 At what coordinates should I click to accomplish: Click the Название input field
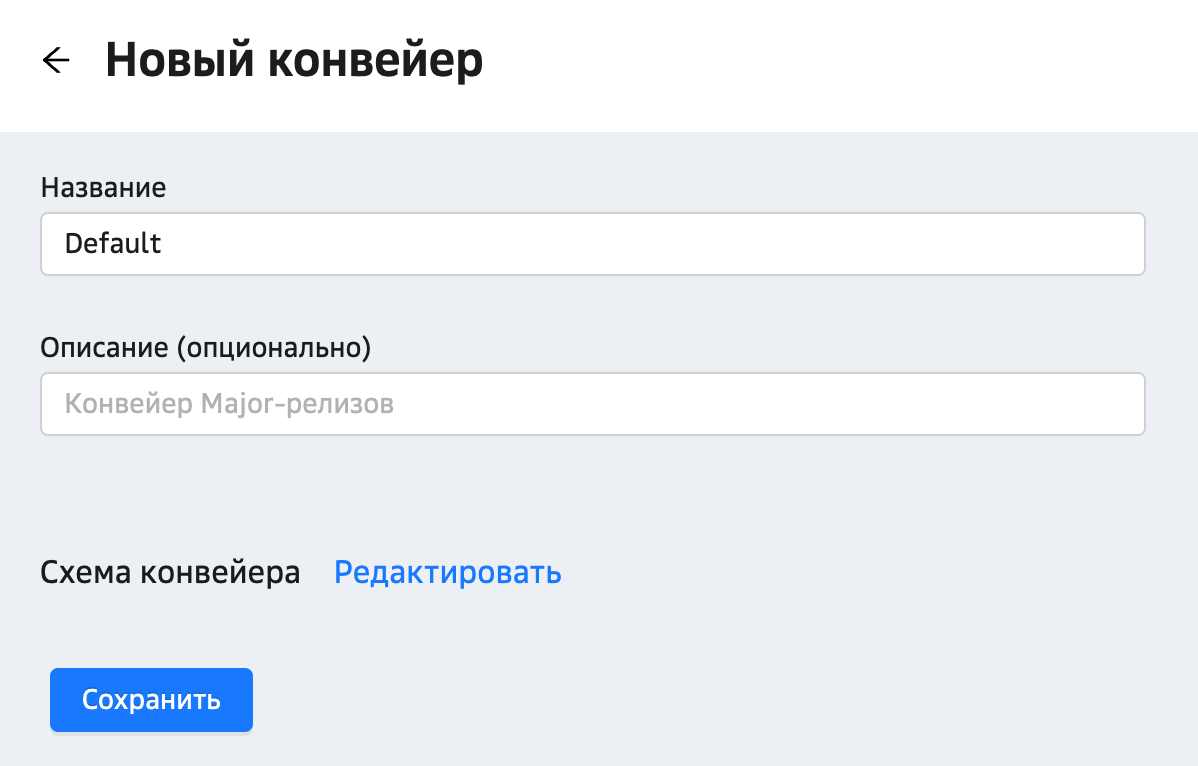click(592, 244)
